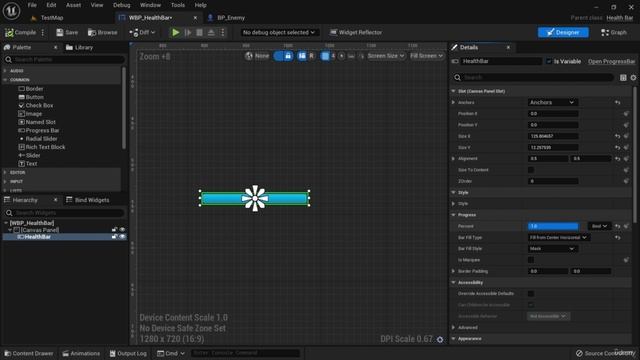The width and height of the screenshot is (640, 360).
Task: Open the File menu
Action: tap(32, 5)
